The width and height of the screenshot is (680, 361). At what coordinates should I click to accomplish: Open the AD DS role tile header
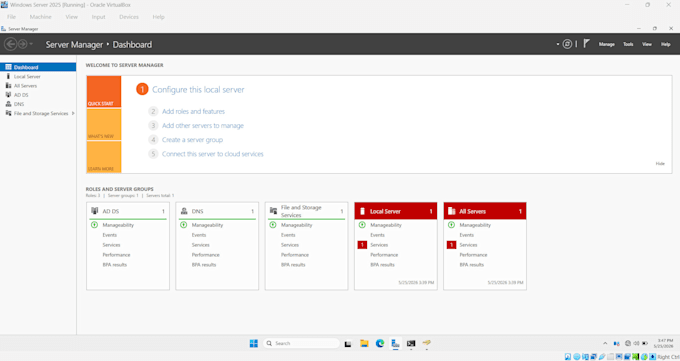click(128, 211)
